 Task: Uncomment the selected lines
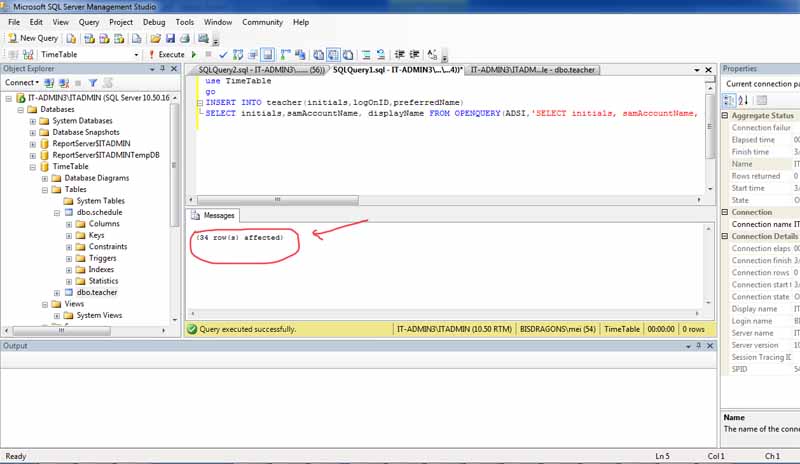click(381, 54)
